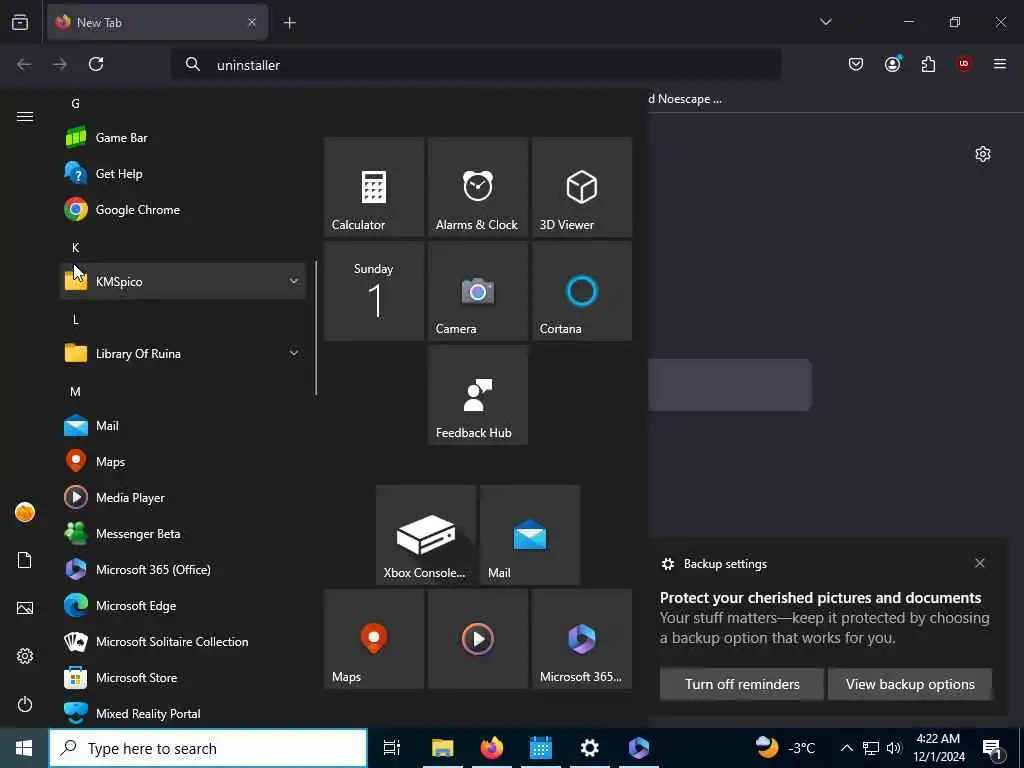Launch Microsoft Store
This screenshot has width=1024, height=768.
(182, 677)
